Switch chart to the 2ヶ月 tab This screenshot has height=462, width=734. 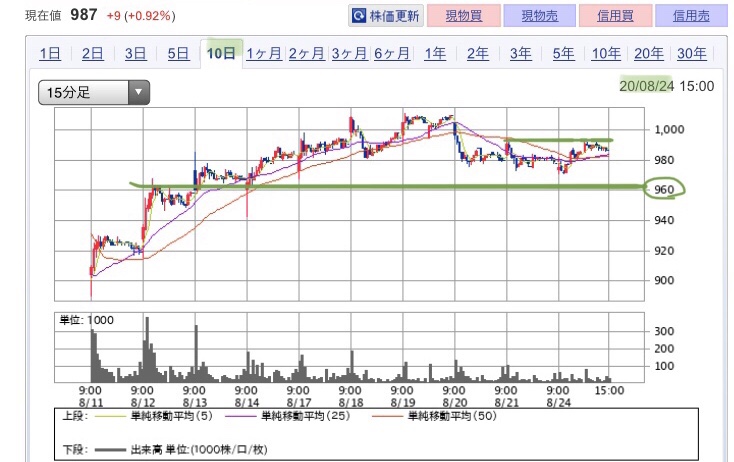point(307,53)
